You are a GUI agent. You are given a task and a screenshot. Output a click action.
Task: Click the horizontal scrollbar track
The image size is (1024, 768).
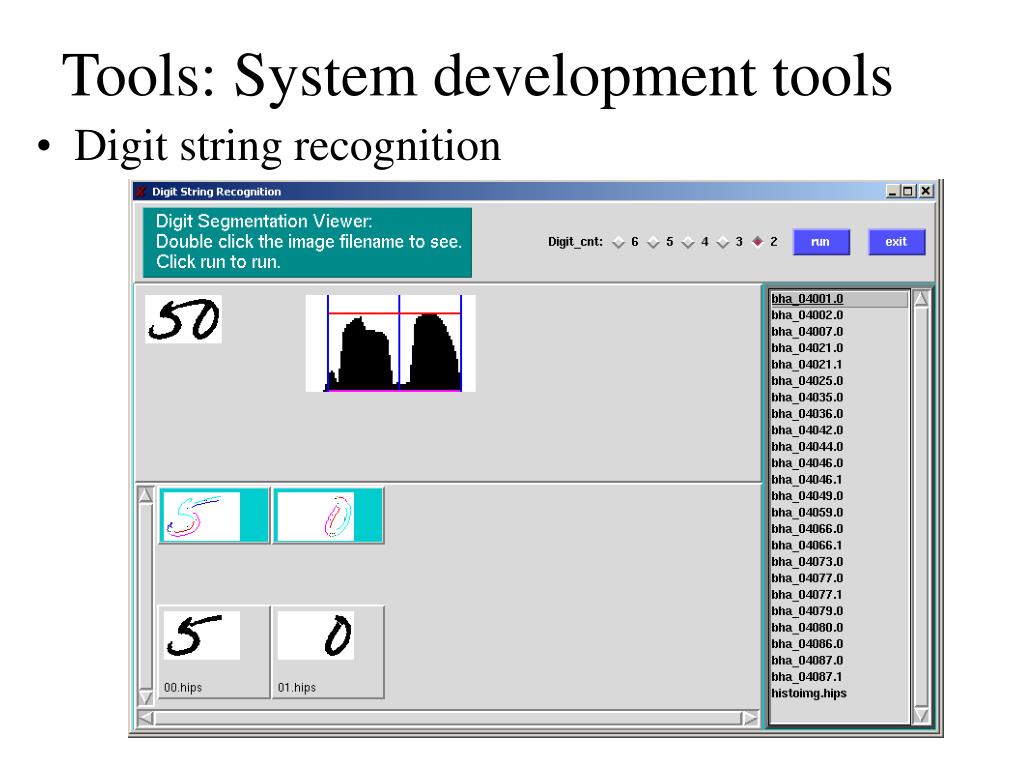coord(448,718)
